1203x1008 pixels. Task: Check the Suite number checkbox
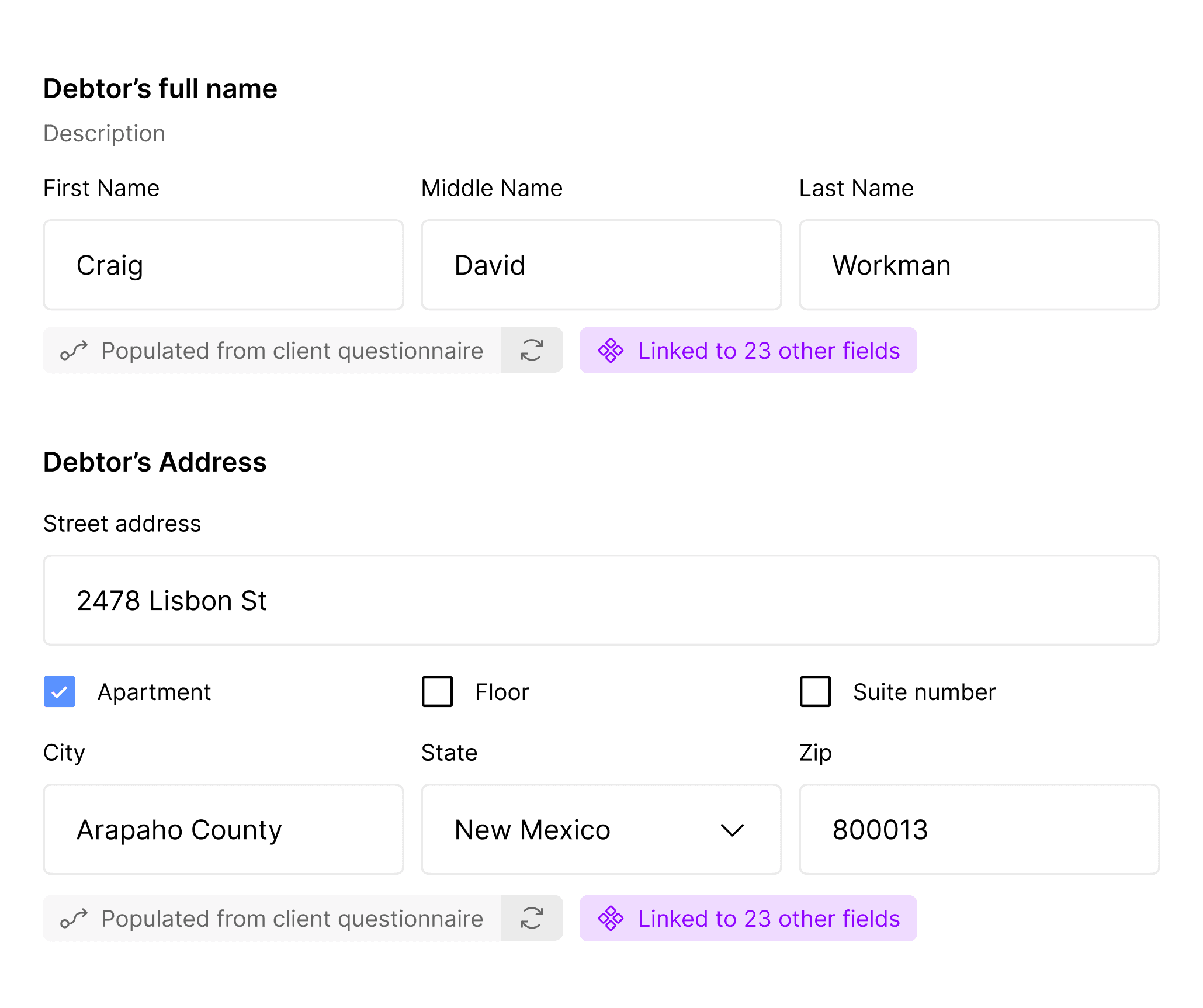pyautogui.click(x=815, y=691)
